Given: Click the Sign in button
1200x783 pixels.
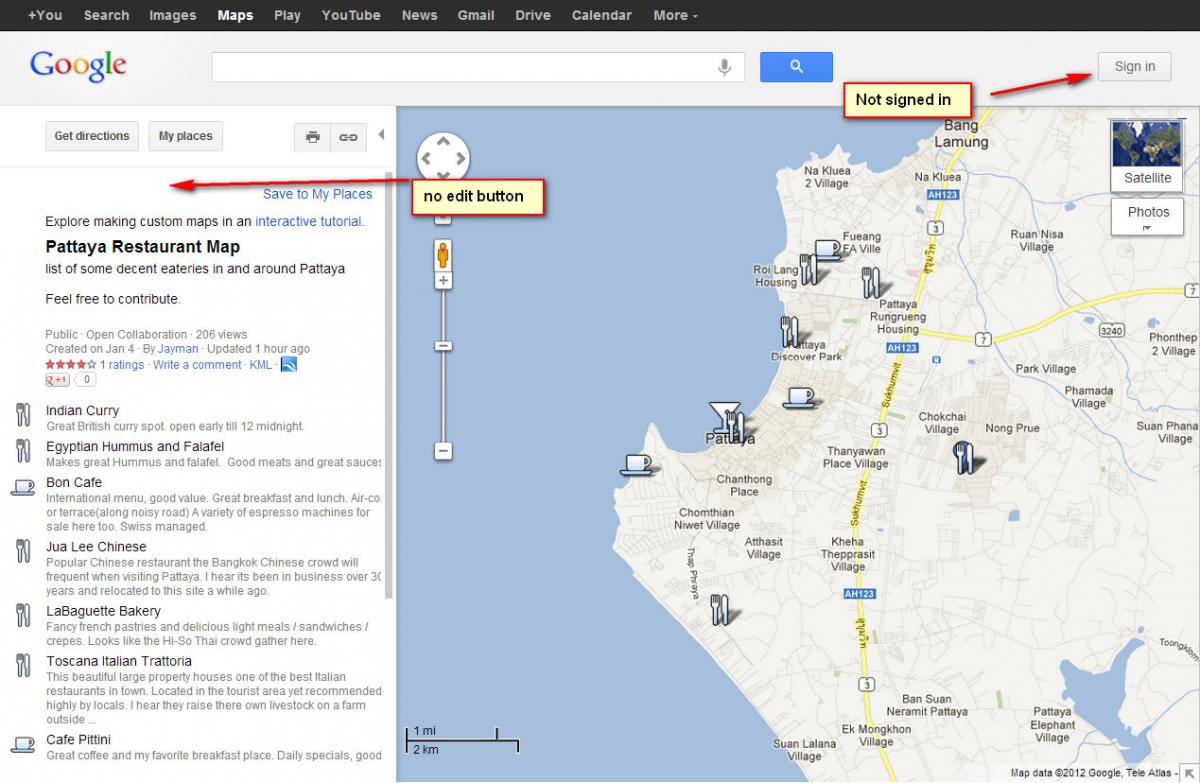Looking at the screenshot, I should coord(1134,67).
